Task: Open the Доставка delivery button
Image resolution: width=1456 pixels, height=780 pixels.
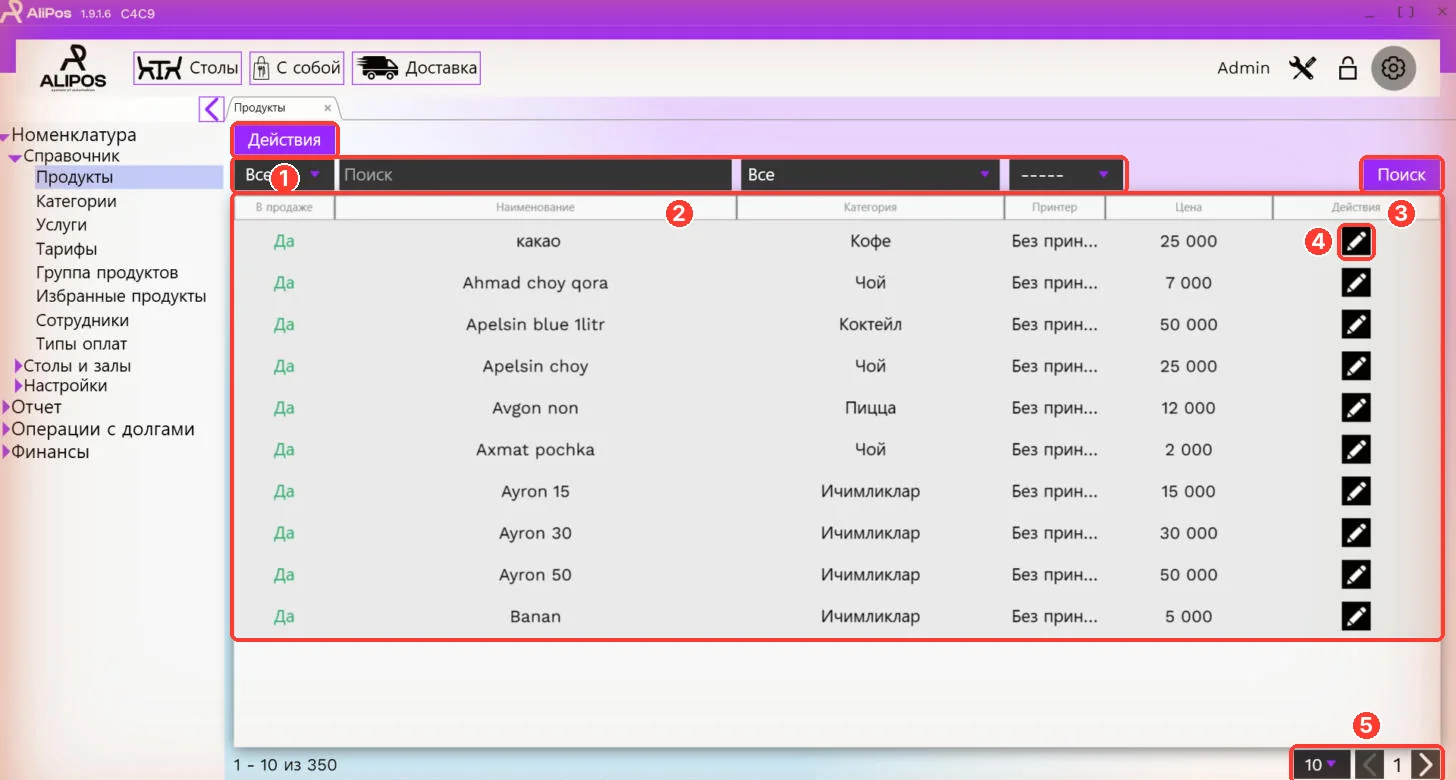Action: click(x=416, y=68)
